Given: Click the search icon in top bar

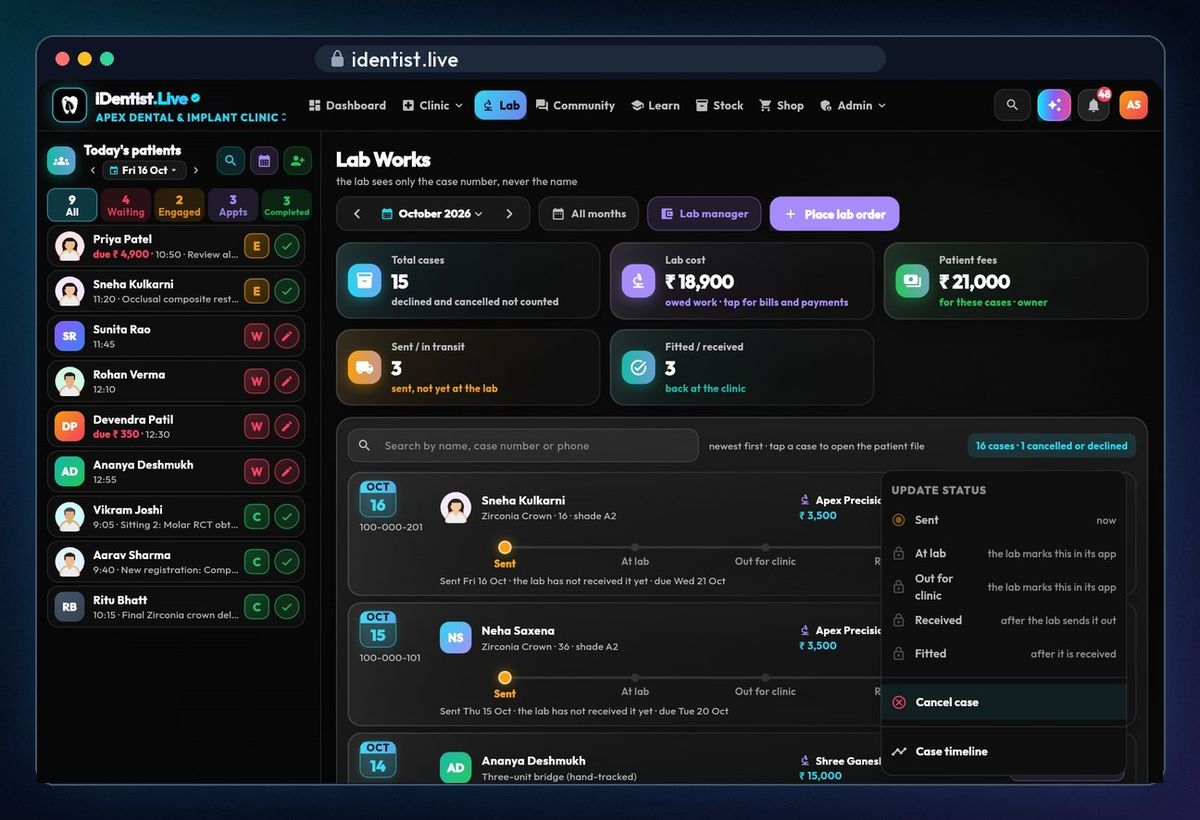Looking at the screenshot, I should (1012, 105).
